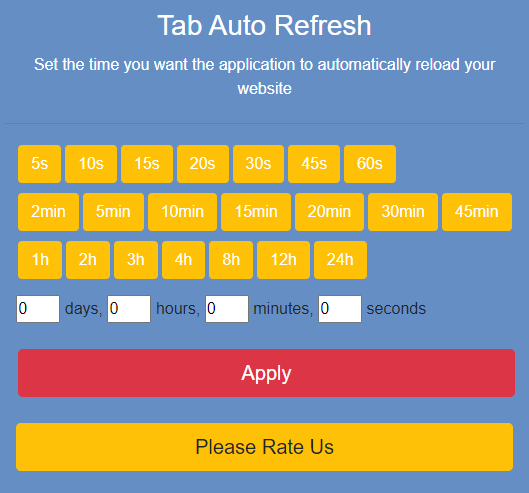Select the 45min preset
This screenshot has width=529, height=493.
point(477,212)
